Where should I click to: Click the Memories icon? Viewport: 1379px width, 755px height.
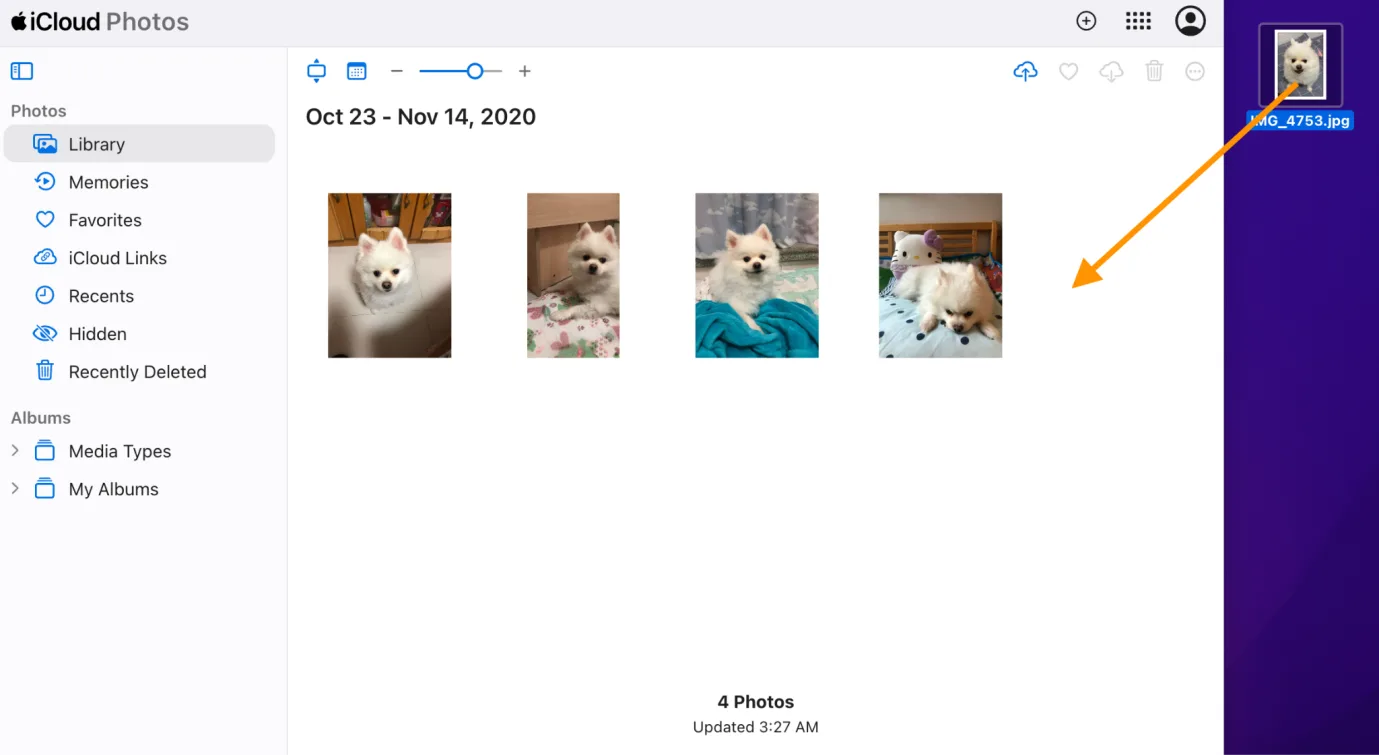(x=45, y=182)
